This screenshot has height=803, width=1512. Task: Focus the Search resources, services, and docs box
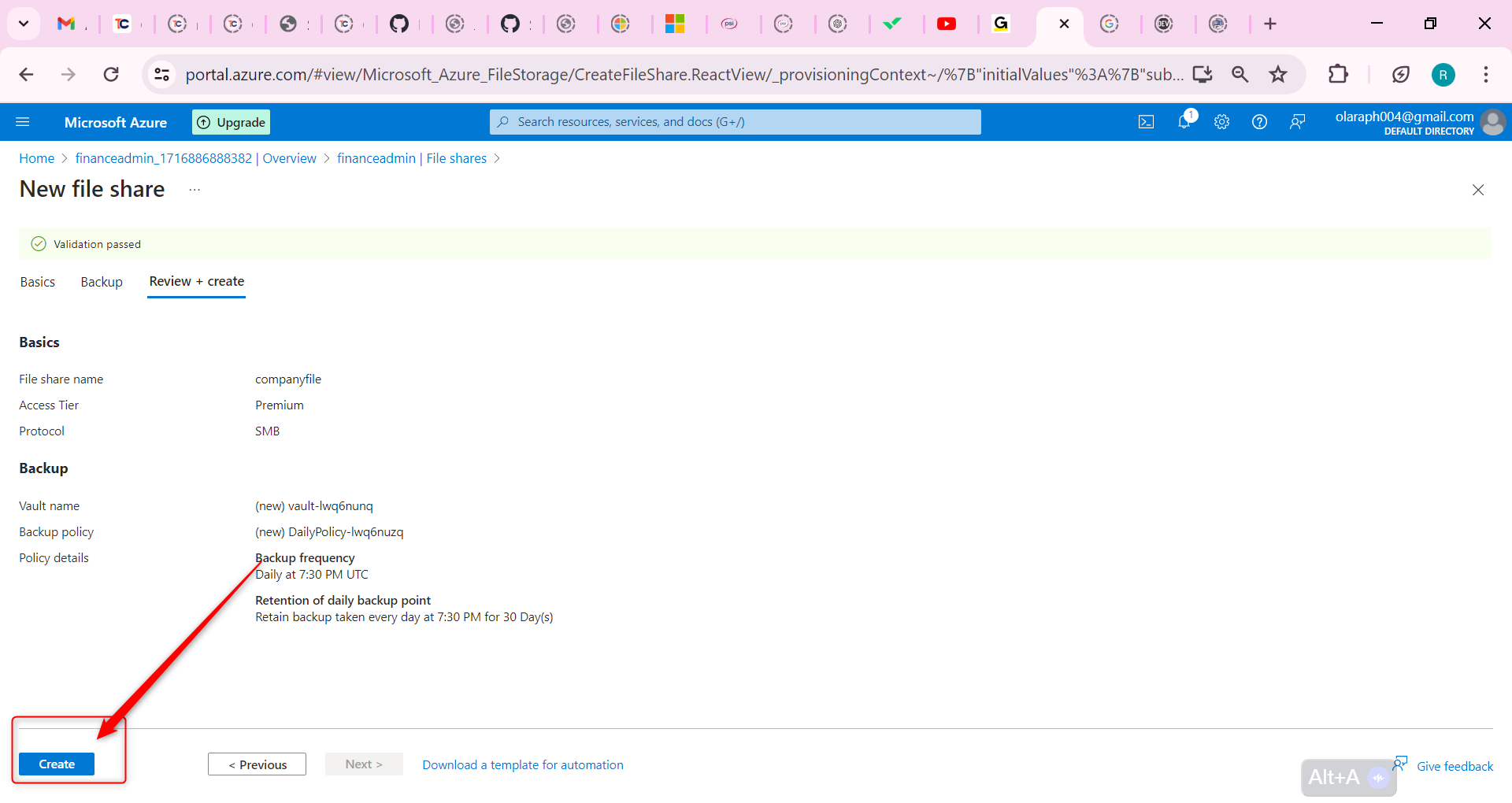736,122
